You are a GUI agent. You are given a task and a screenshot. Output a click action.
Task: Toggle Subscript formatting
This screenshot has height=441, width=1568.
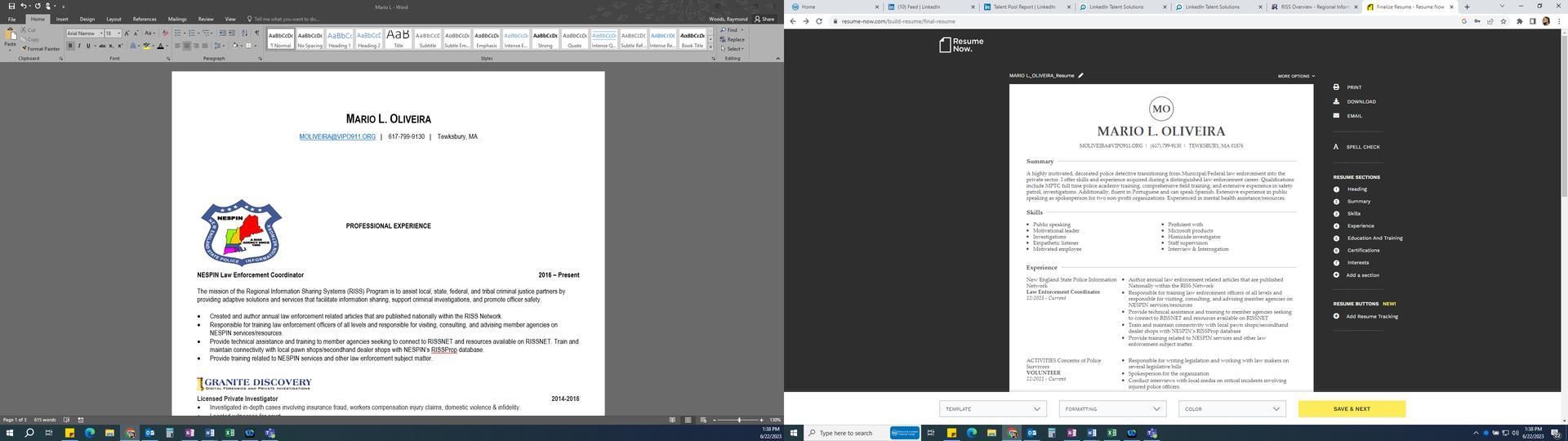click(111, 46)
